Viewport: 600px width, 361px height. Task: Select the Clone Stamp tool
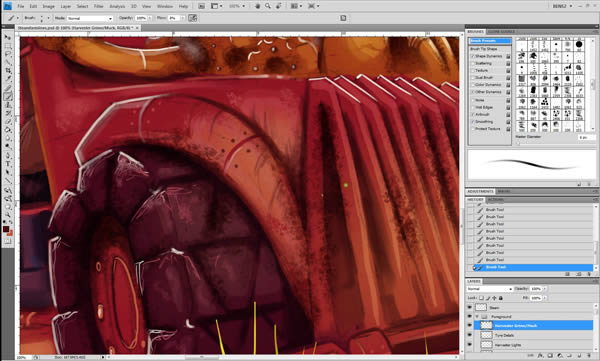(8, 105)
